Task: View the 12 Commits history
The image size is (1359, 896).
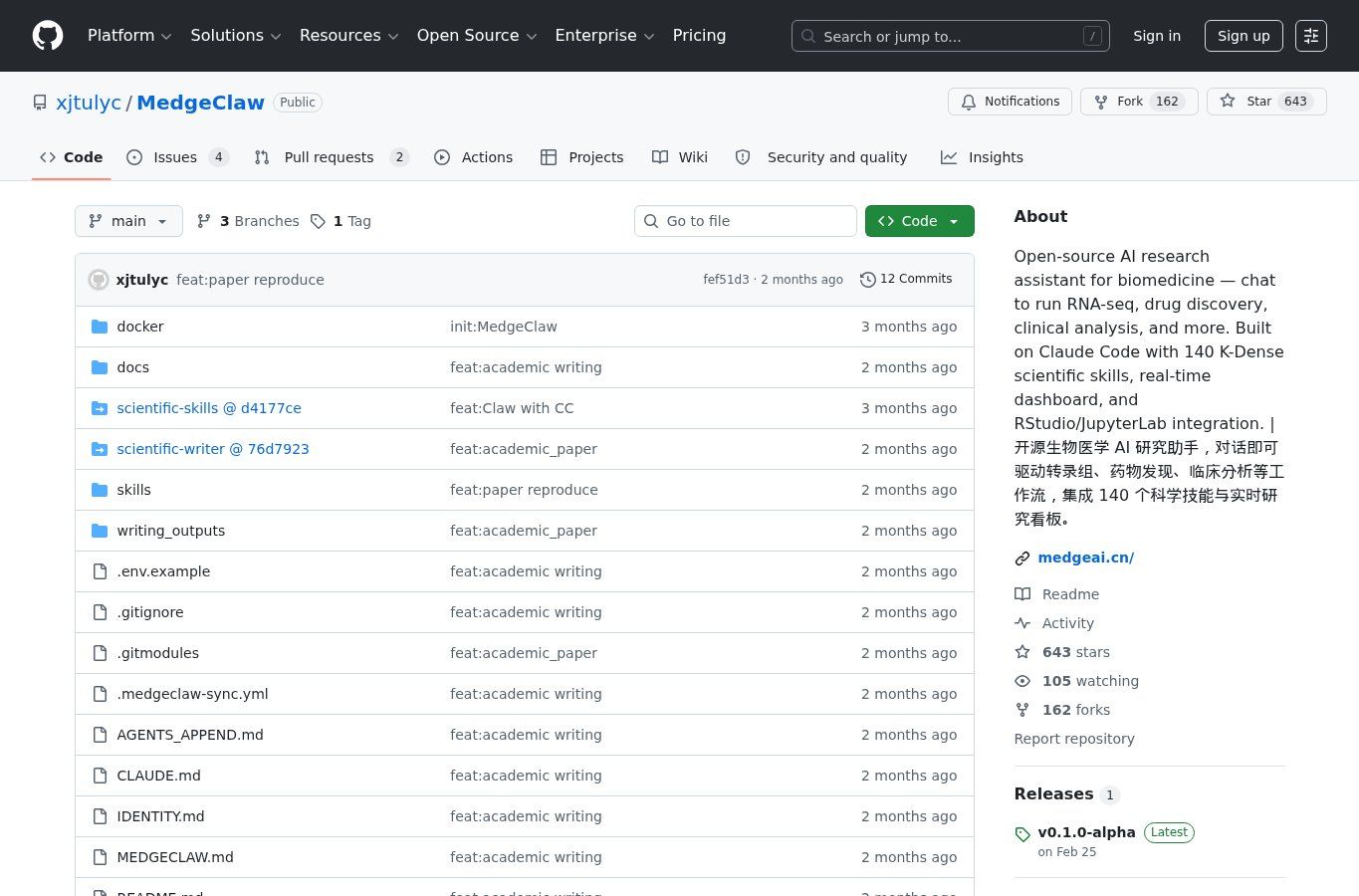Action: [907, 280]
